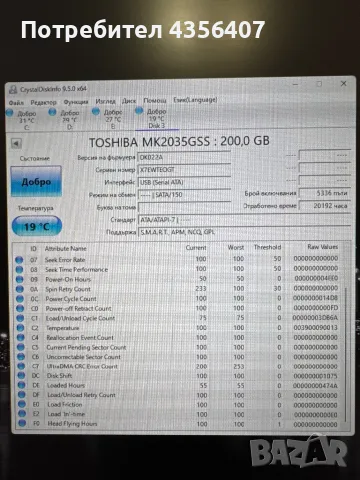Select the Load/Unload Cycle Count attribute name
The height and width of the screenshot is (480, 360).
click(x=80, y=318)
